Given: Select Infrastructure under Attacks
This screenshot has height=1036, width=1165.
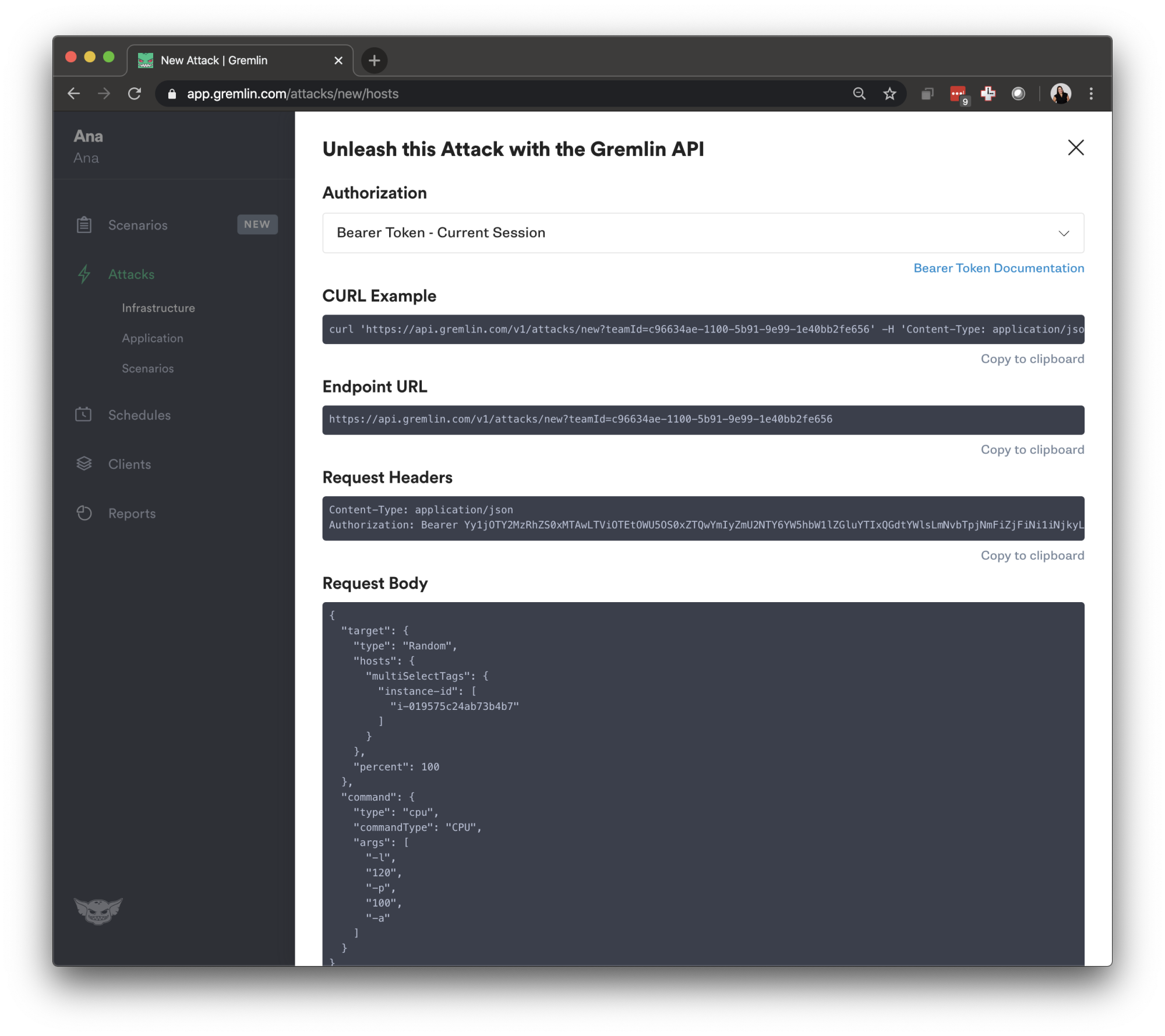Looking at the screenshot, I should click(x=158, y=307).
